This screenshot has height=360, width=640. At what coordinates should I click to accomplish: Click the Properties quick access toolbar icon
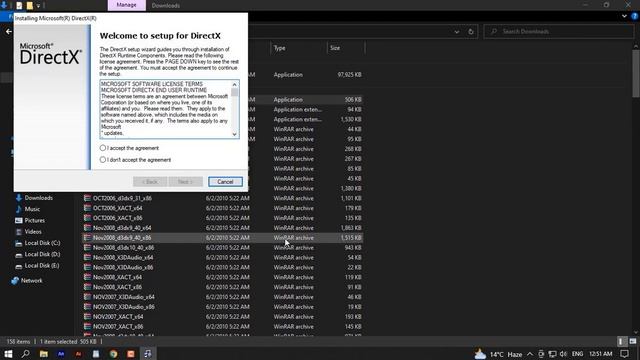[x=19, y=6]
